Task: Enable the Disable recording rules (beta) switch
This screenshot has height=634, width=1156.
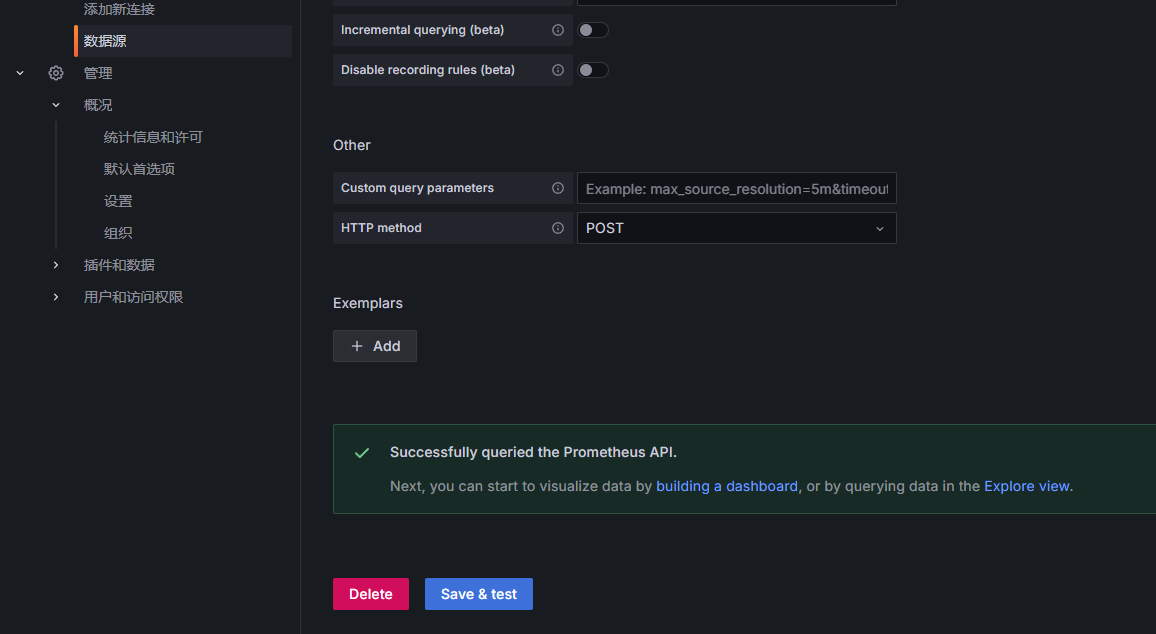Action: pyautogui.click(x=593, y=70)
